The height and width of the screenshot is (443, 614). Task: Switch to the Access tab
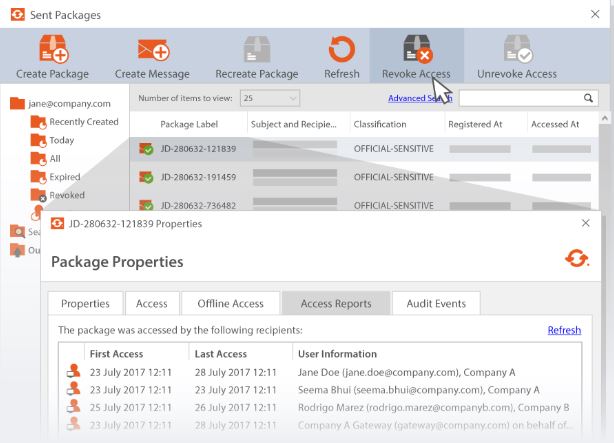152,304
